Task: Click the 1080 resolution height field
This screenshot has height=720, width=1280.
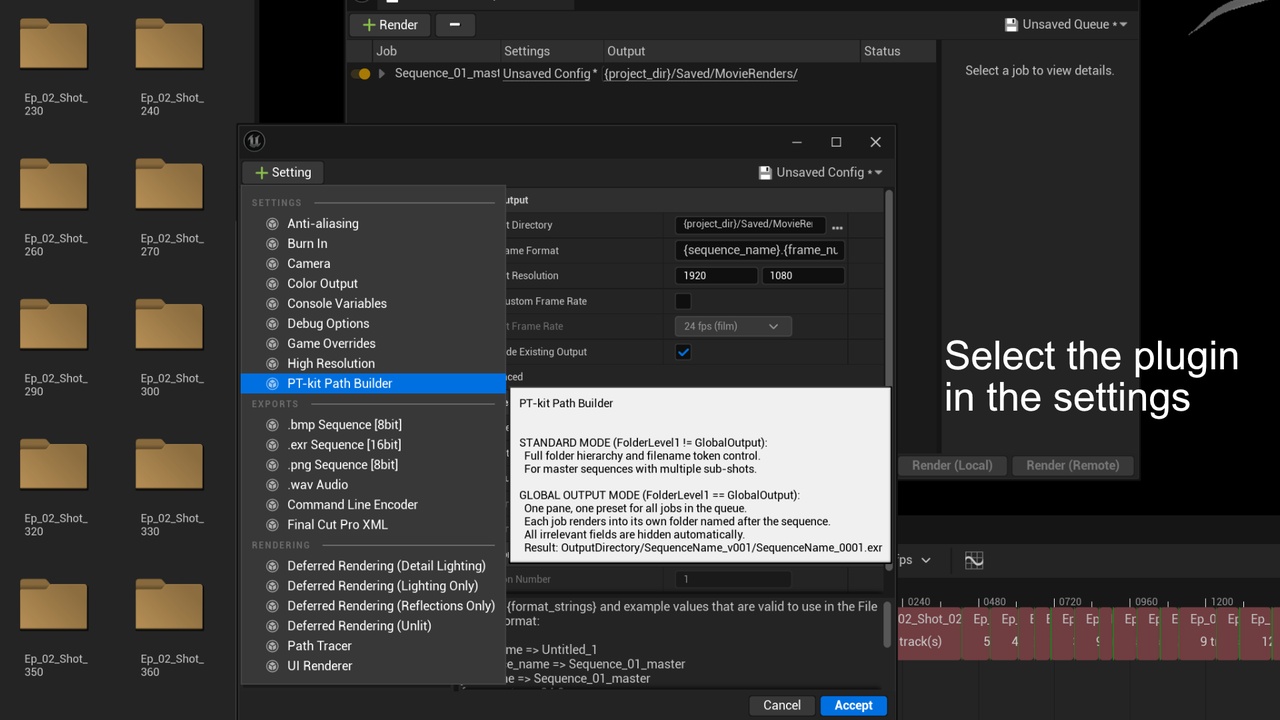Action: pyautogui.click(x=803, y=276)
